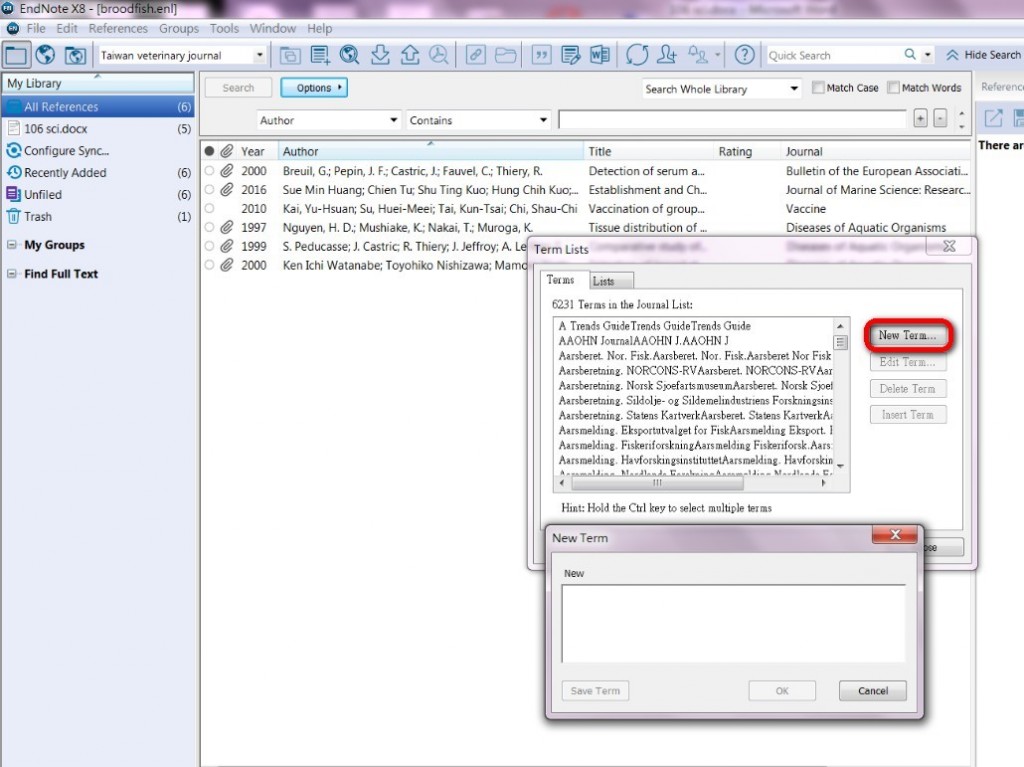Click the journal term list horizontal scrollbar

pos(657,483)
